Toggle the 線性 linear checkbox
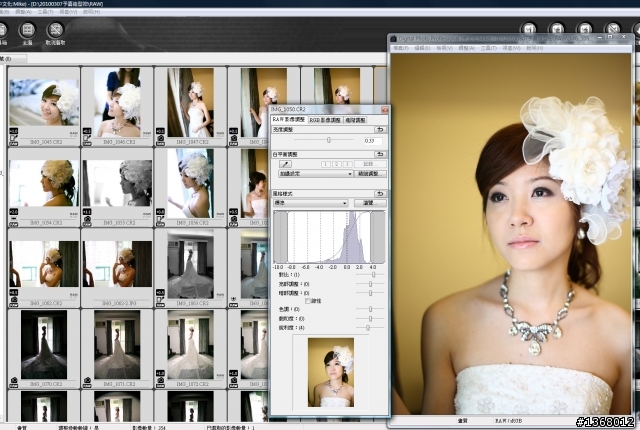This screenshot has width=640, height=430. [x=308, y=301]
